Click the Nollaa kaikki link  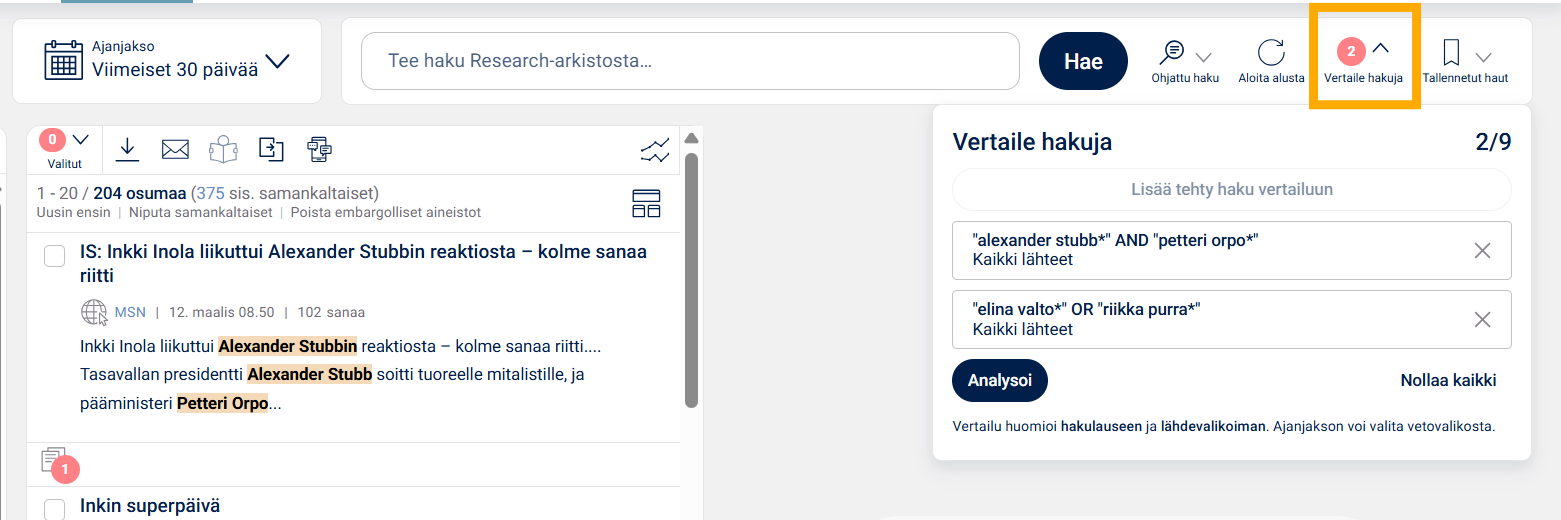tap(1448, 380)
